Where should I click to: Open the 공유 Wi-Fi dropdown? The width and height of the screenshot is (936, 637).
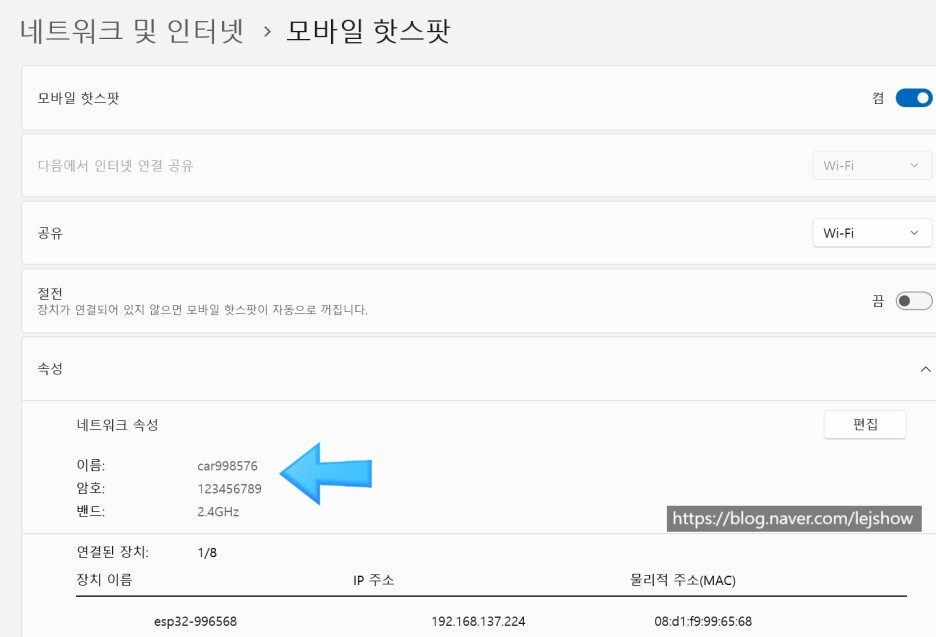tap(872, 233)
